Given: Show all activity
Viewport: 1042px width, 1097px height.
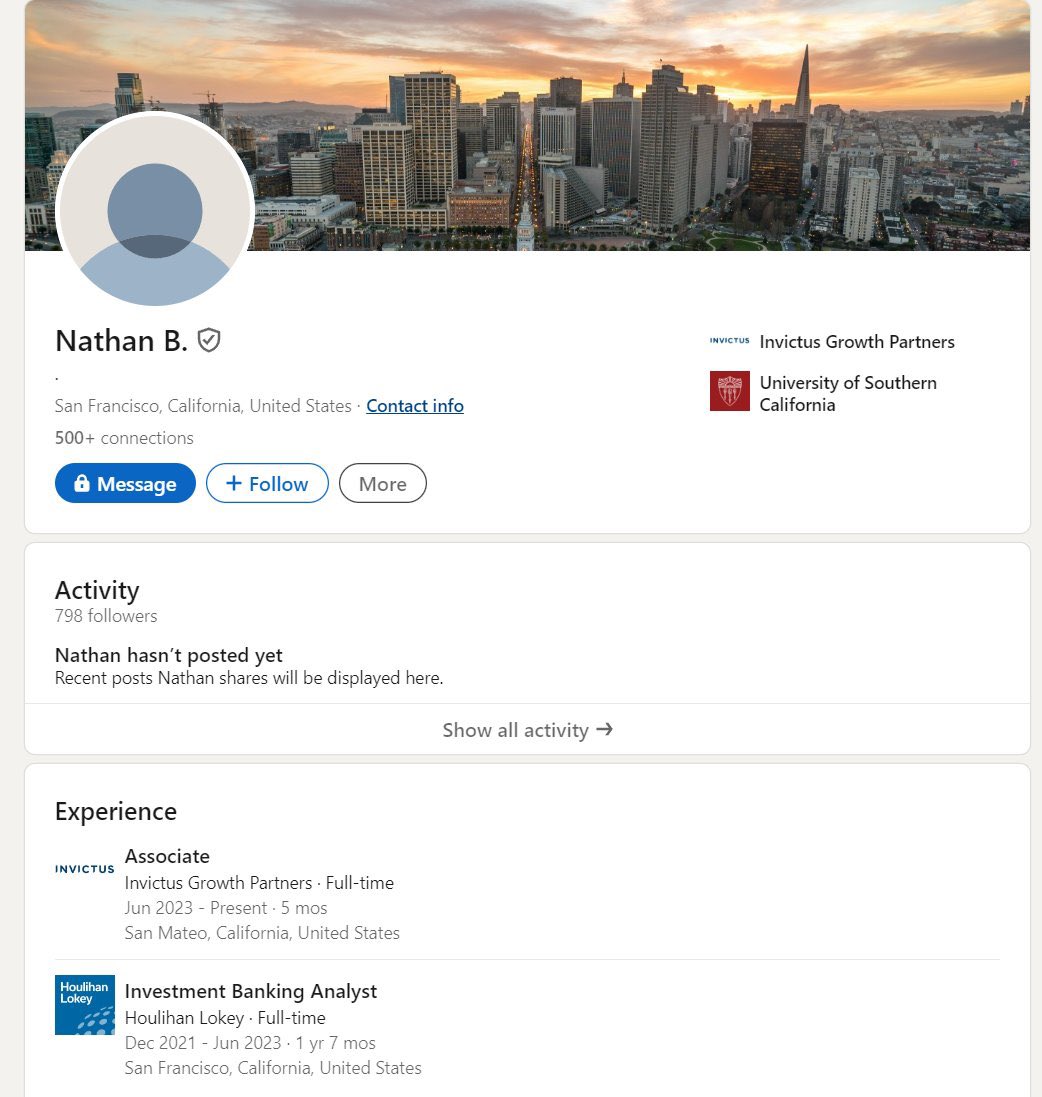Looking at the screenshot, I should (x=527, y=730).
